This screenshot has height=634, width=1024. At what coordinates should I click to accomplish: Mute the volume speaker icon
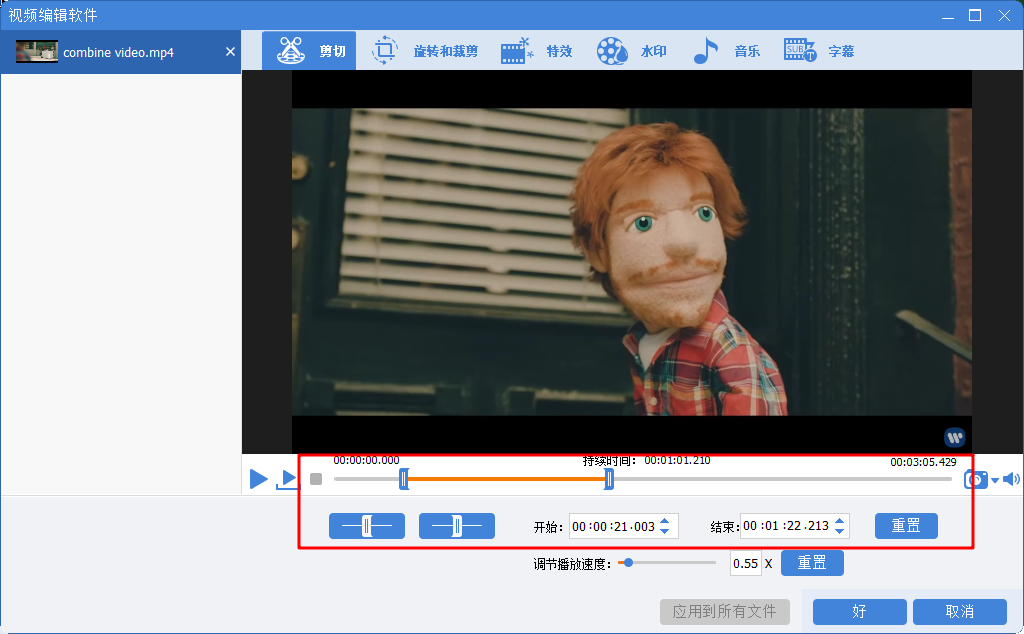tap(1011, 480)
